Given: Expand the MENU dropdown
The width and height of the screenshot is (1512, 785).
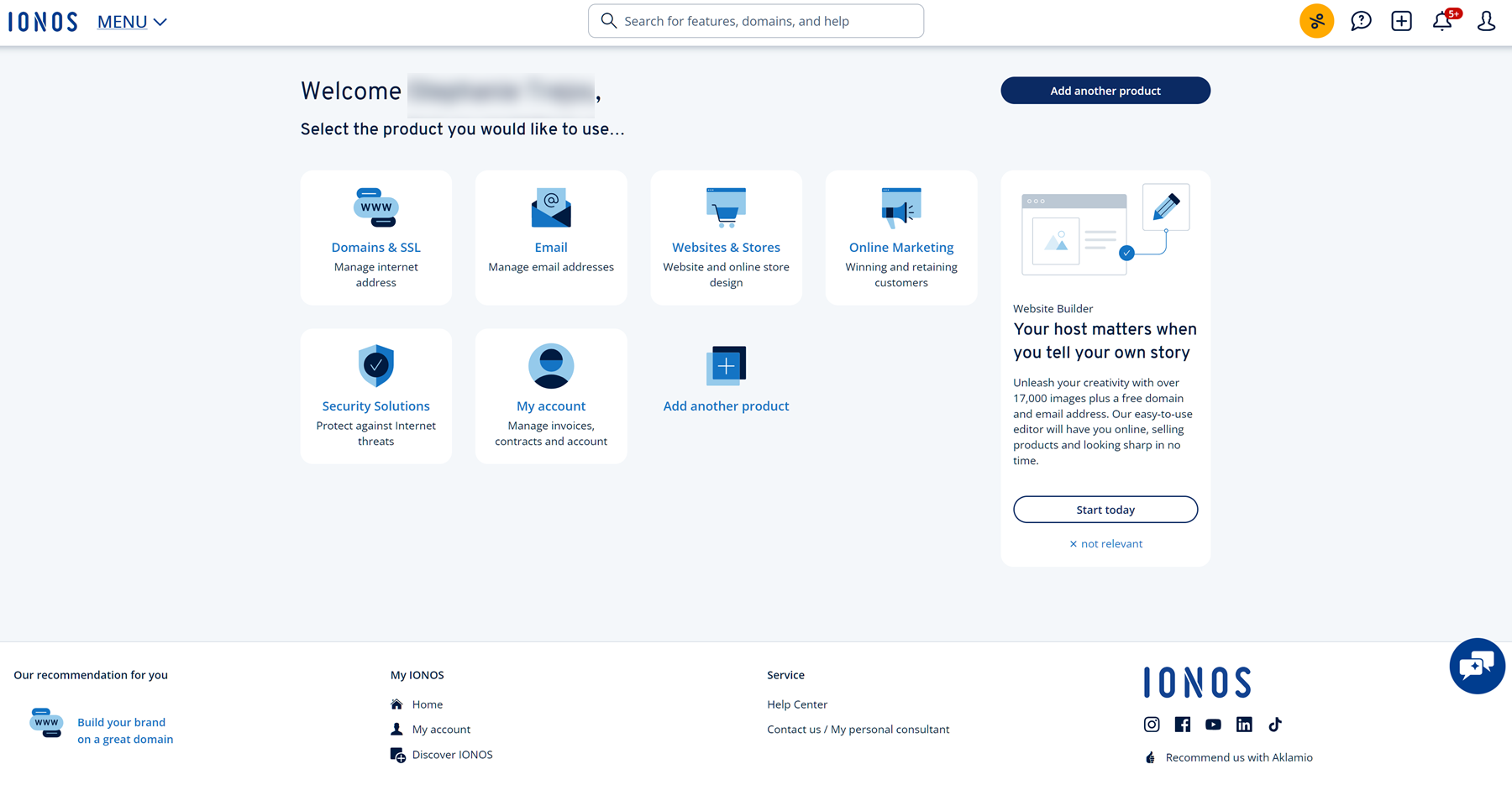Looking at the screenshot, I should [x=131, y=22].
